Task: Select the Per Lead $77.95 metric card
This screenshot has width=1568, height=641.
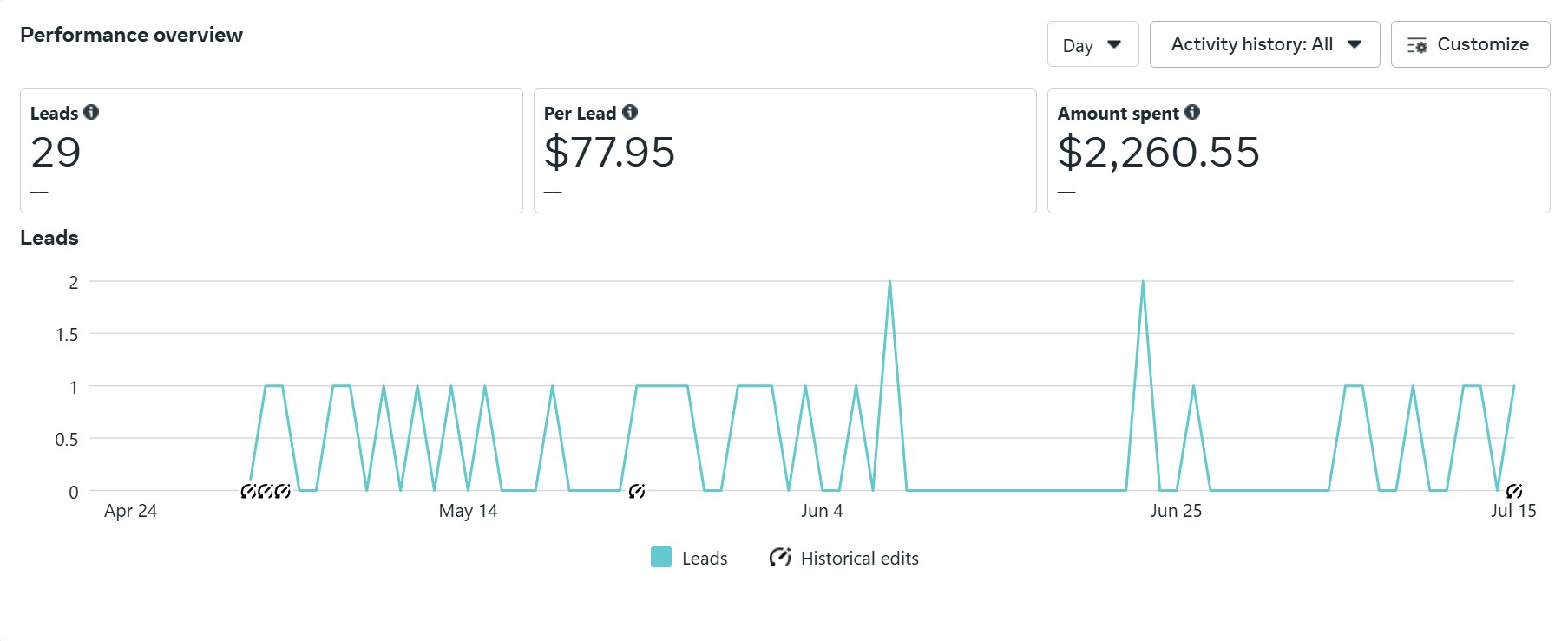Action: pos(784,151)
